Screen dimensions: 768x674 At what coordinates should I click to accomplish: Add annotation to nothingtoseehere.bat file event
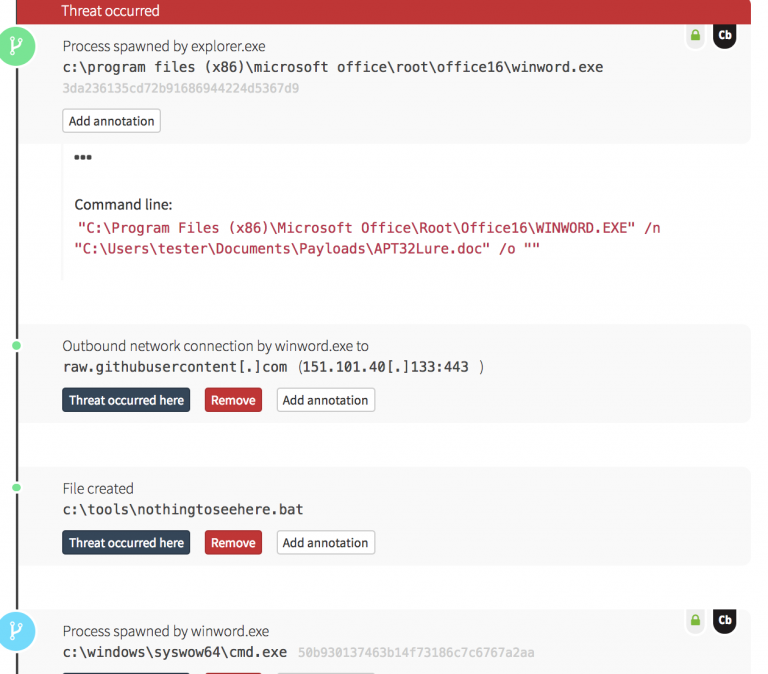point(325,543)
